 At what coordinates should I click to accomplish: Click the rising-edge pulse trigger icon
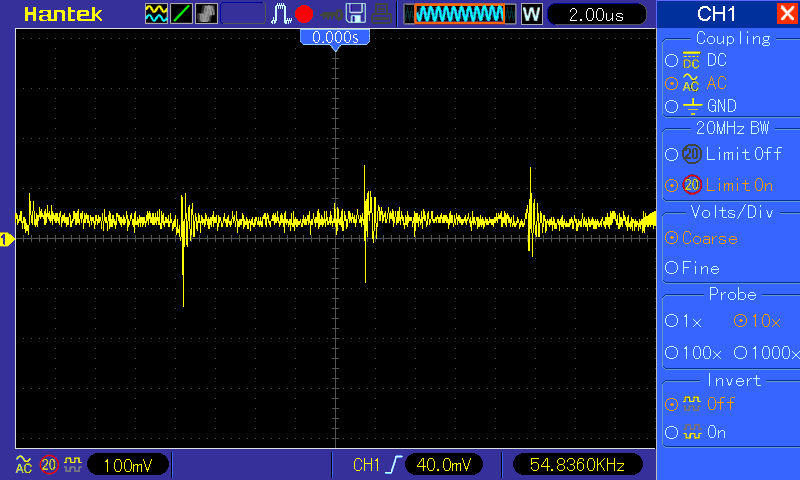pyautogui.click(x=280, y=14)
